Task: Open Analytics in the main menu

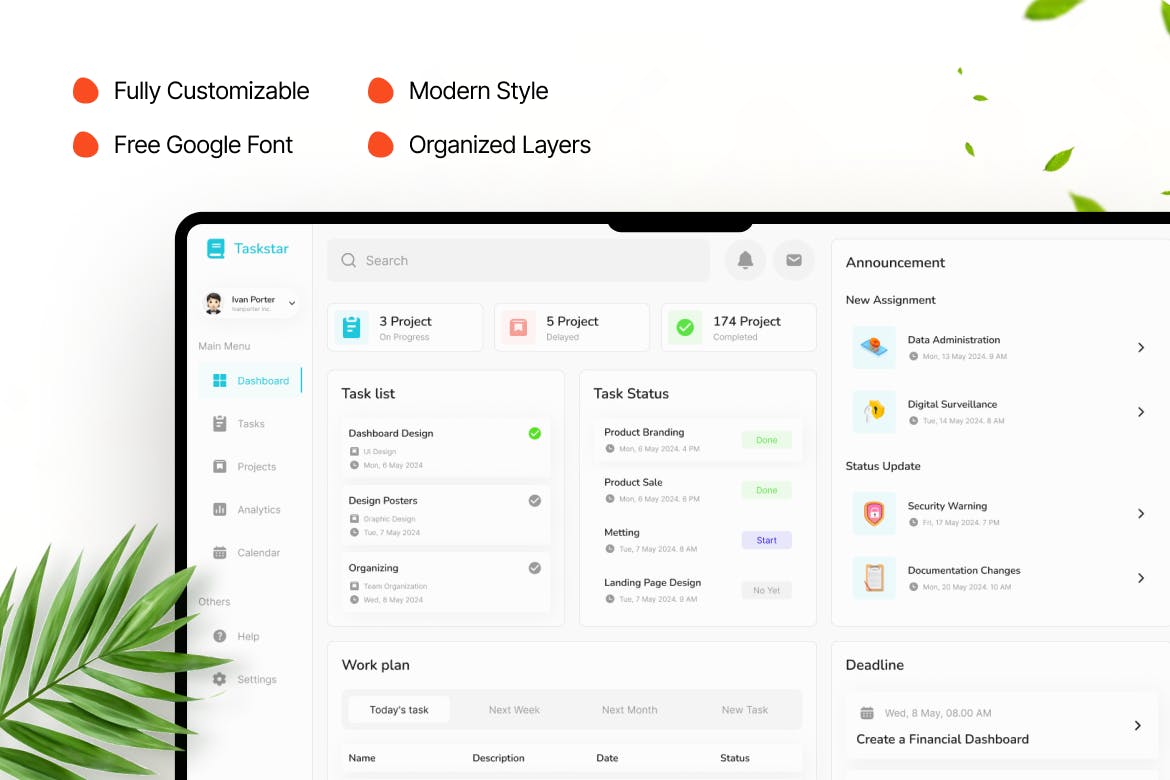Action: [258, 510]
